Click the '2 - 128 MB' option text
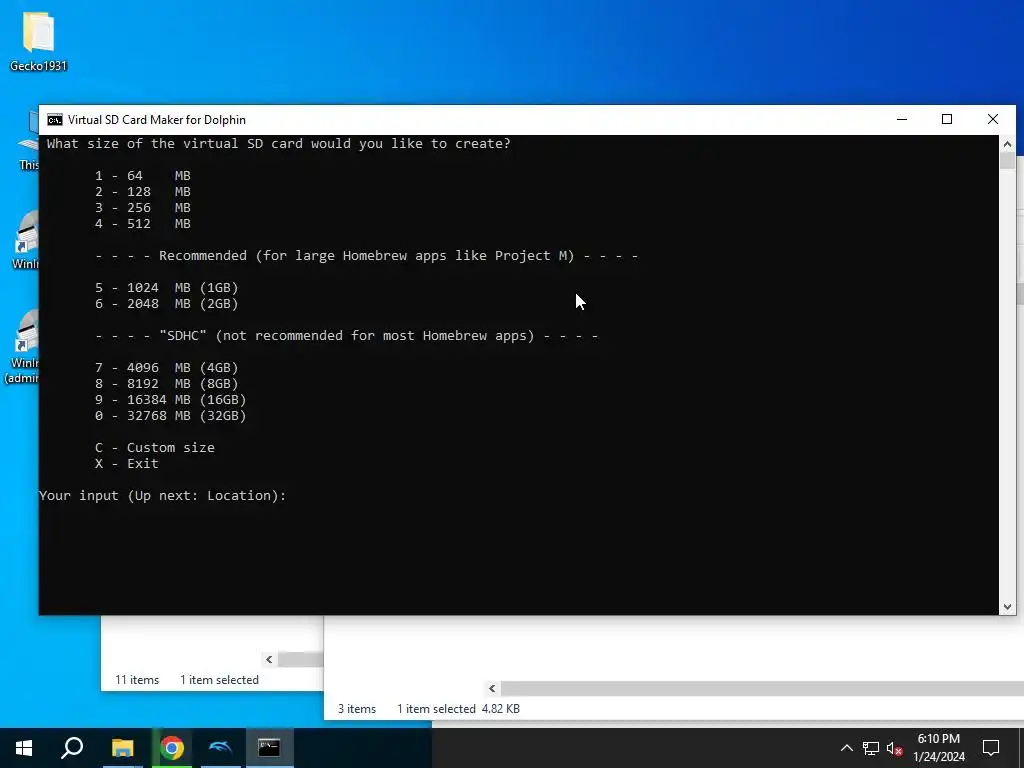The height and width of the screenshot is (768, 1024). 142,191
